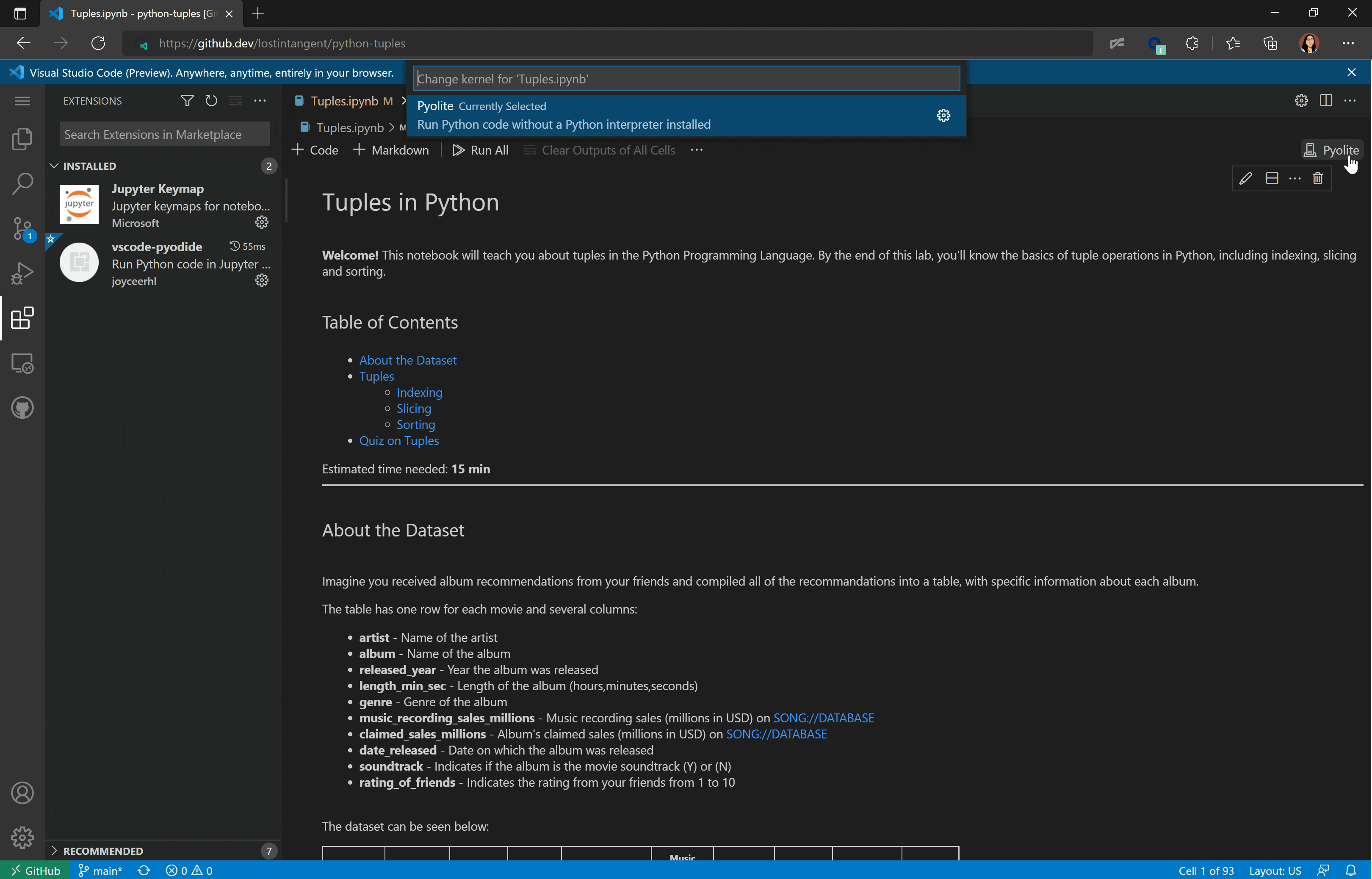The image size is (1372, 879).
Task: Refresh the extensions list
Action: 211,101
